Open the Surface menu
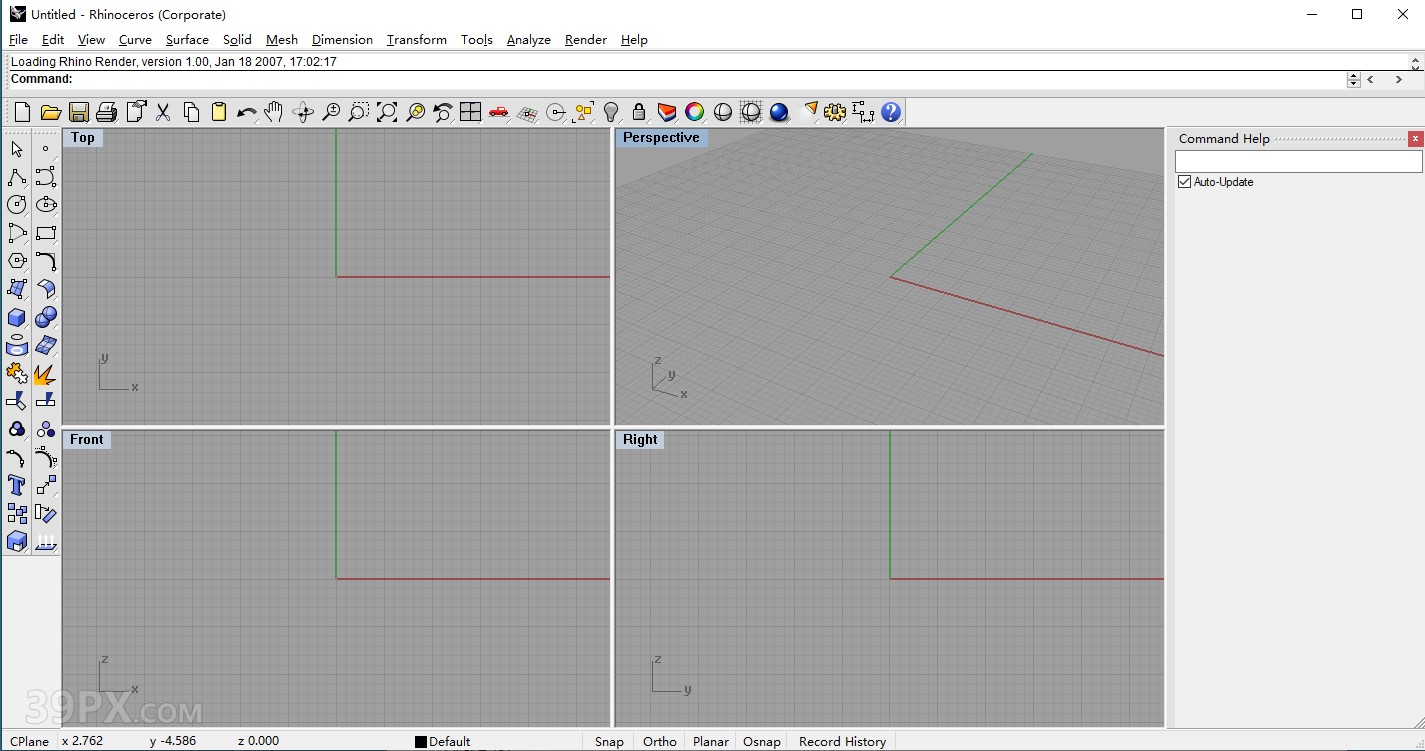The image size is (1425, 751). coord(187,40)
